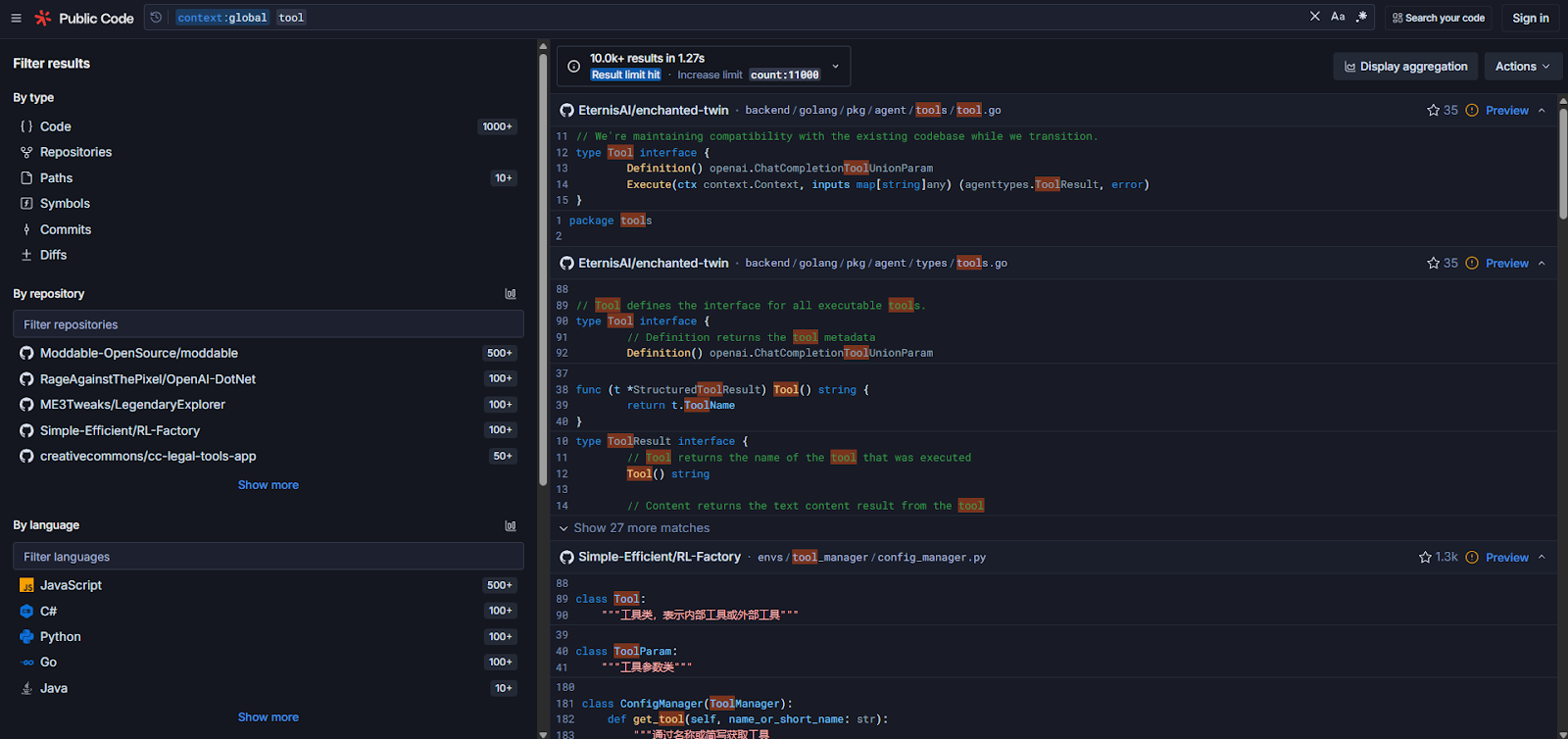Click the Sign in button

pyautogui.click(x=1530, y=18)
